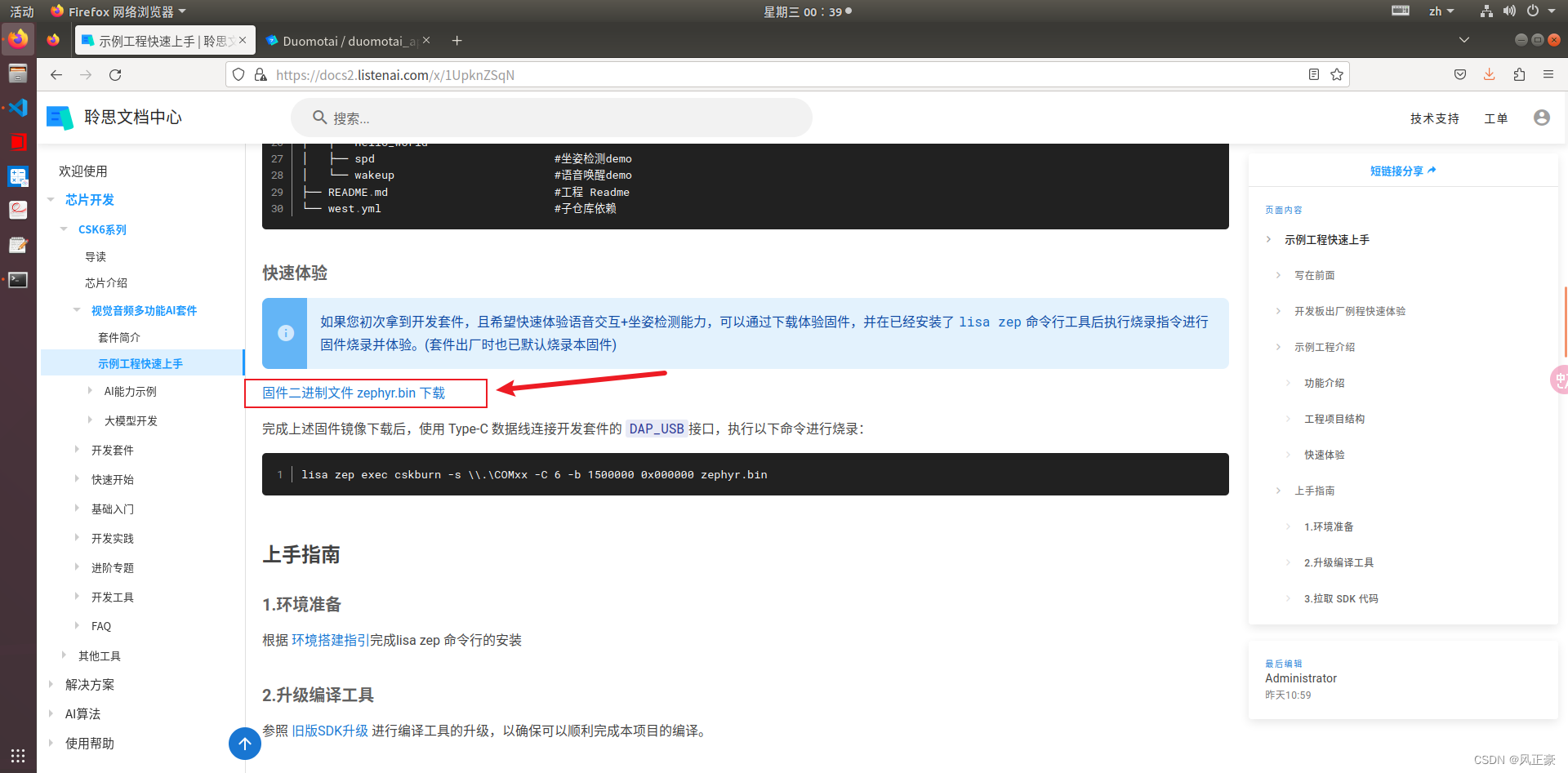1568x773 pixels.
Task: Reload the page with the refresh icon
Action: 115,74
